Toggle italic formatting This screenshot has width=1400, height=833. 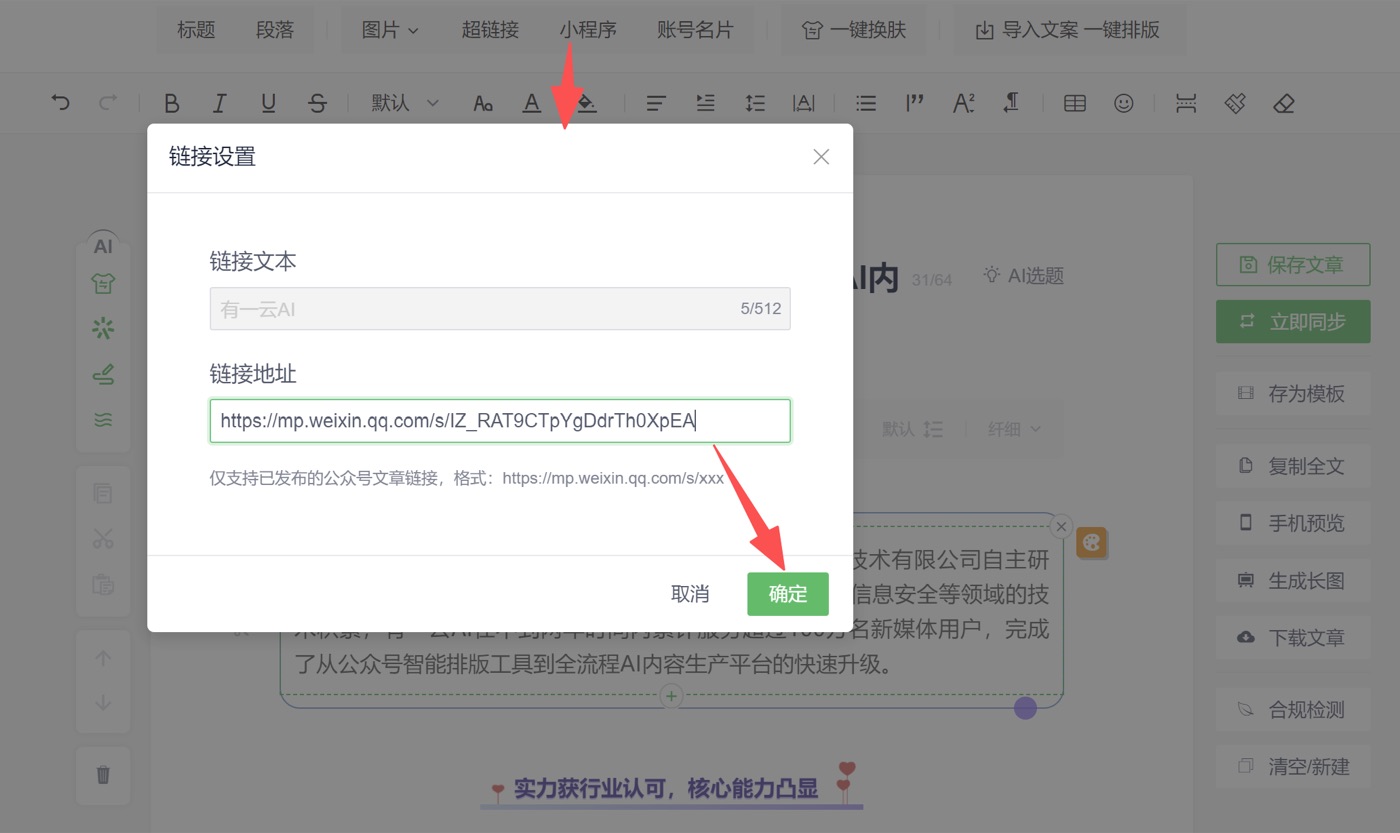(220, 103)
